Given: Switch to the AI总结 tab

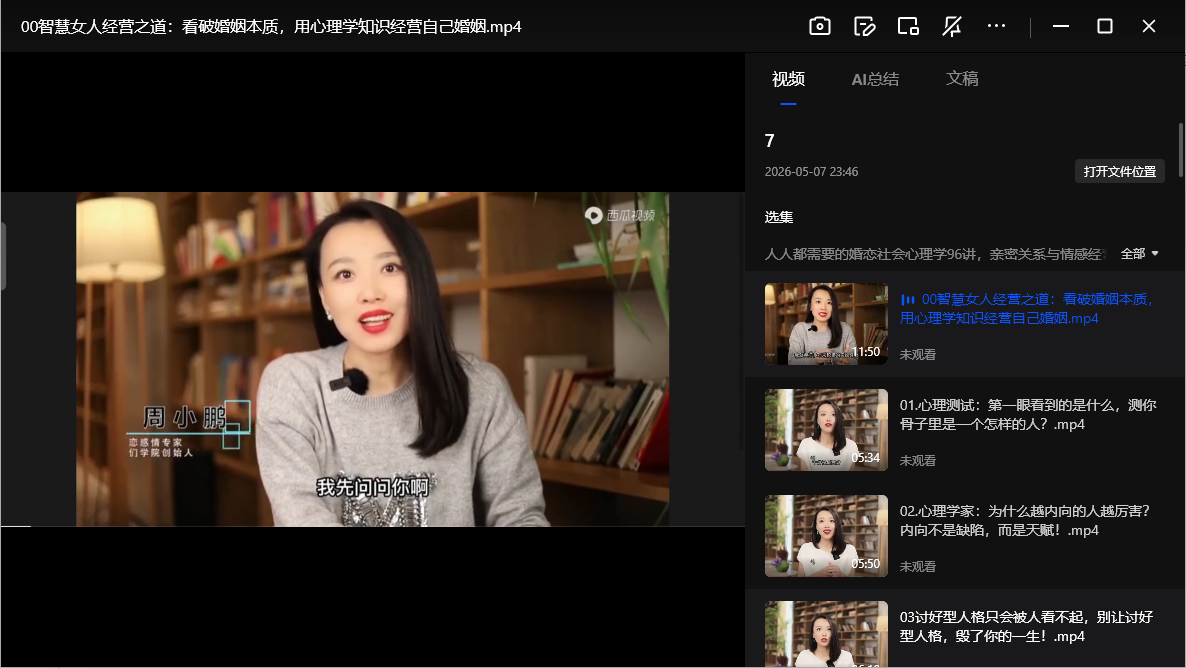Looking at the screenshot, I should 875,79.
